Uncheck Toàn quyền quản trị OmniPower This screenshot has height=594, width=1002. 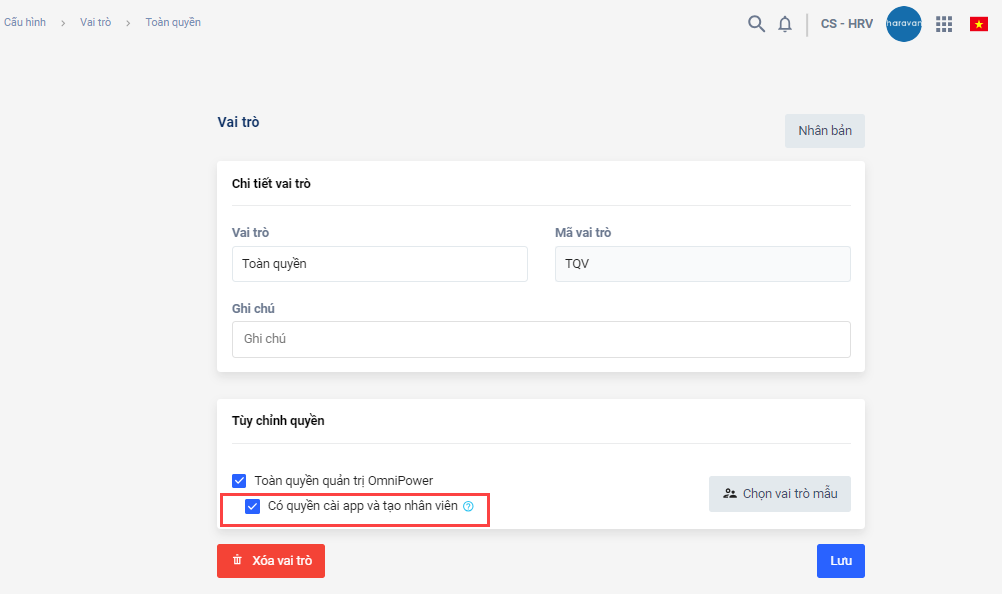[239, 481]
